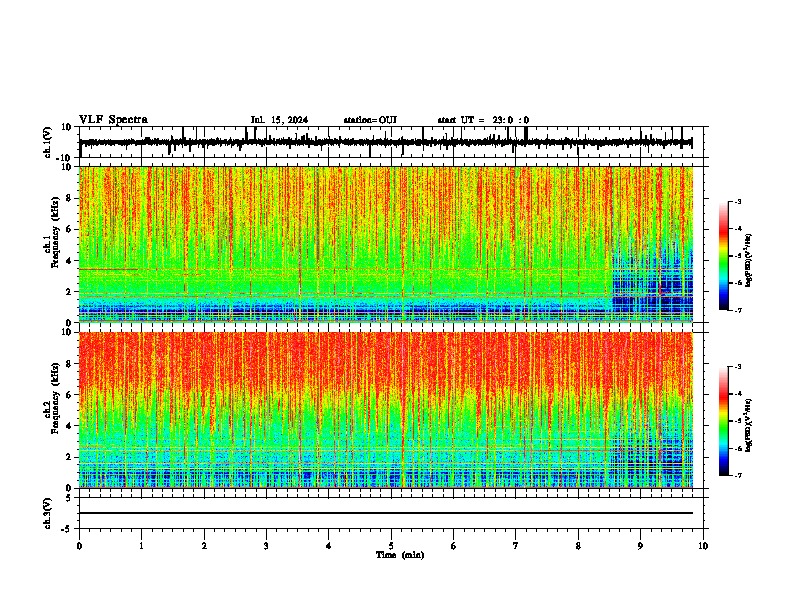Click the ch.2 "Frequency (kHz)" axis label
Viewport: 792px width, 612px height.
click(x=56, y=398)
